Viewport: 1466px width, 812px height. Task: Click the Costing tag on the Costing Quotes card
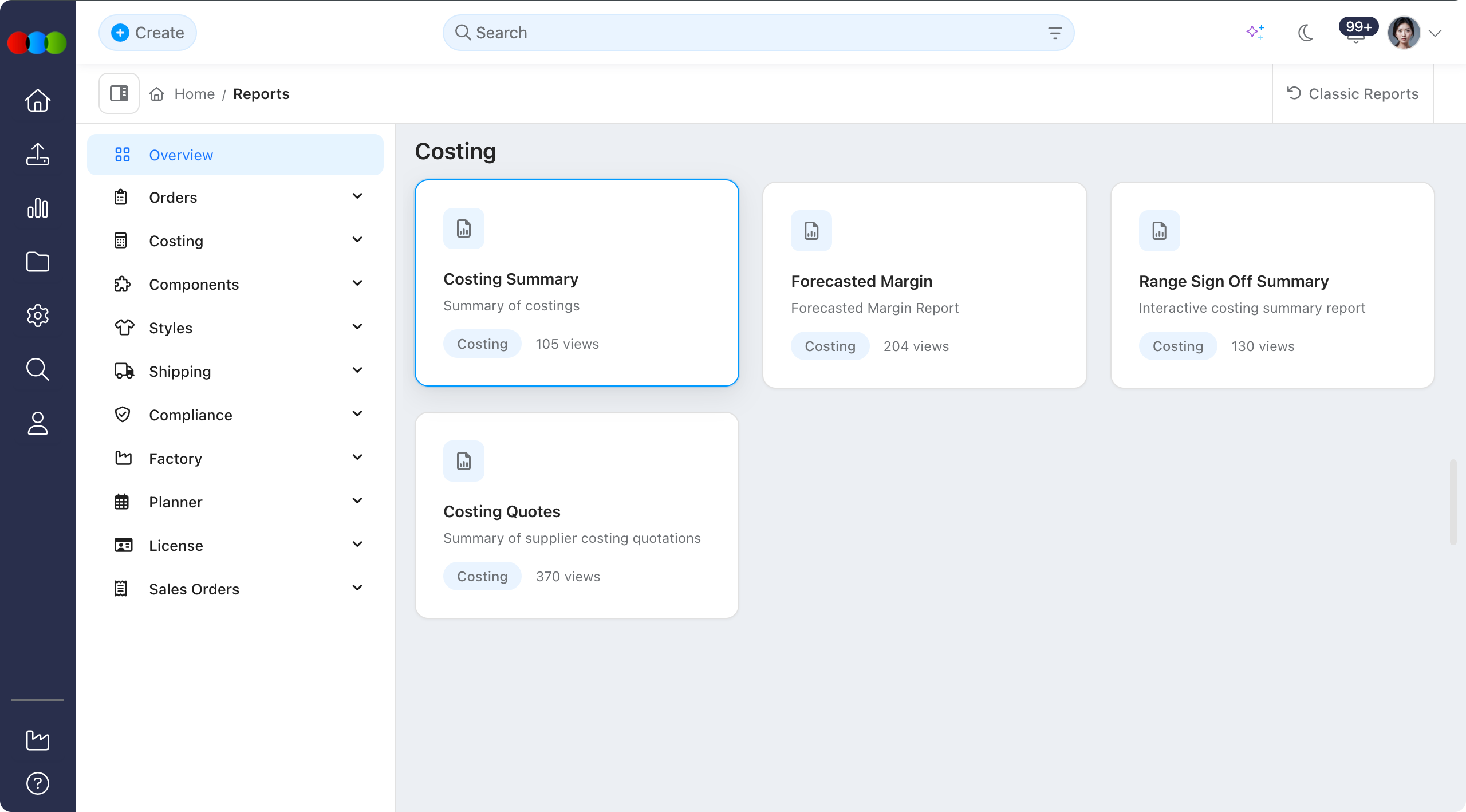(482, 576)
